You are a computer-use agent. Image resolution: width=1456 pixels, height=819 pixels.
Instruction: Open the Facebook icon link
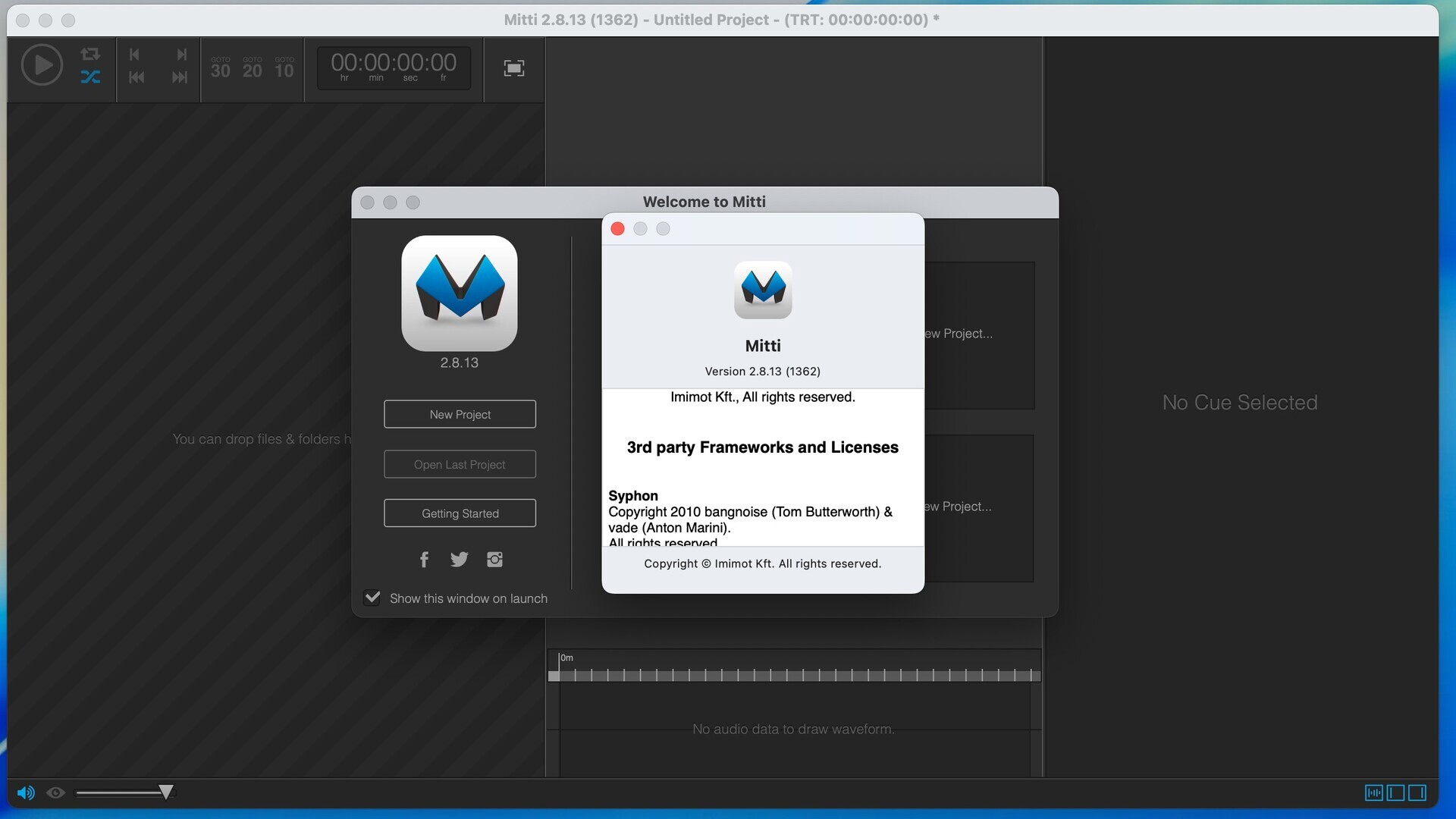[x=425, y=560]
